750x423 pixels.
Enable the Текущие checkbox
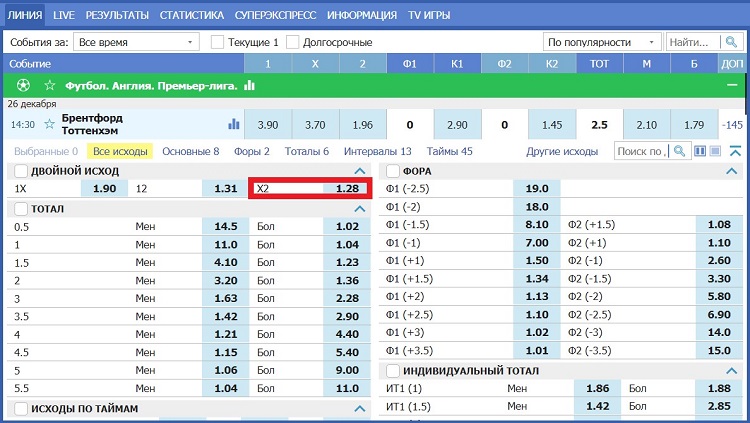(218, 42)
